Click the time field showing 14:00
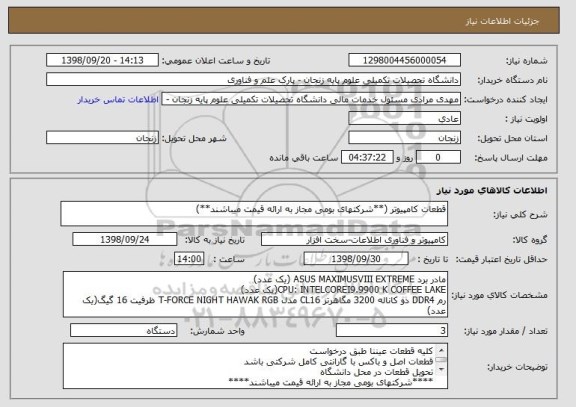 pyautogui.click(x=189, y=259)
